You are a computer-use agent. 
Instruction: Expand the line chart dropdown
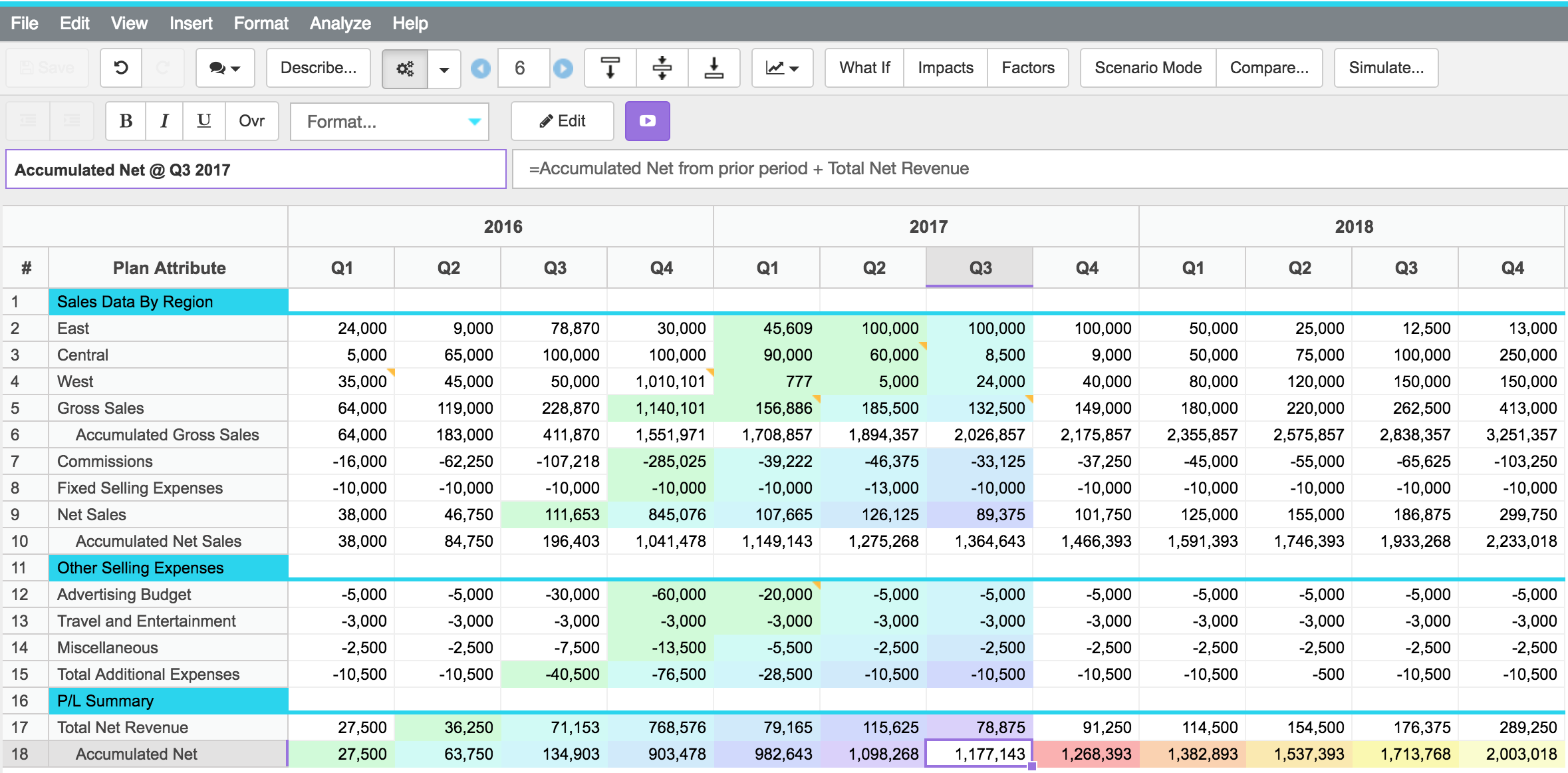[x=782, y=68]
